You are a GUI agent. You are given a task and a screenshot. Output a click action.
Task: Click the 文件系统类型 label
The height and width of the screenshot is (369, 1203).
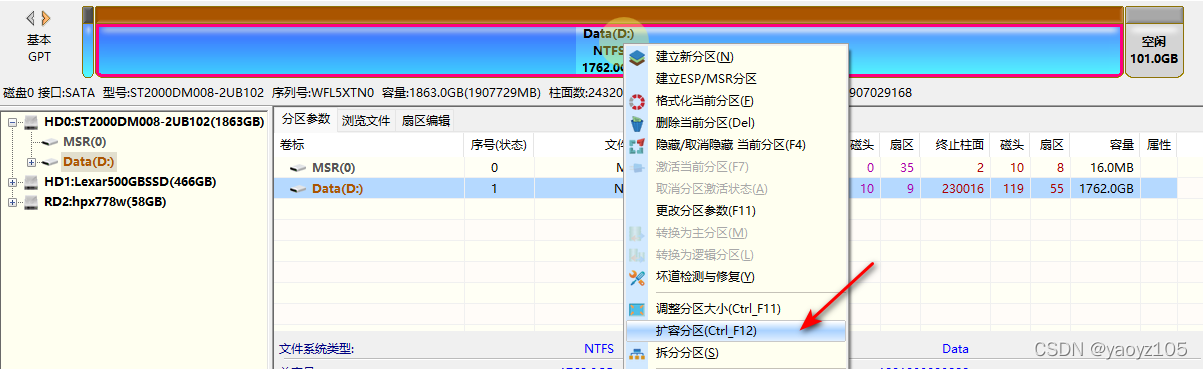[x=317, y=350]
